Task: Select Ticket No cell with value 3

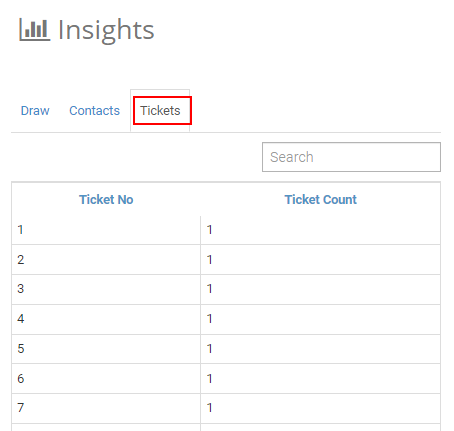Action: 106,289
